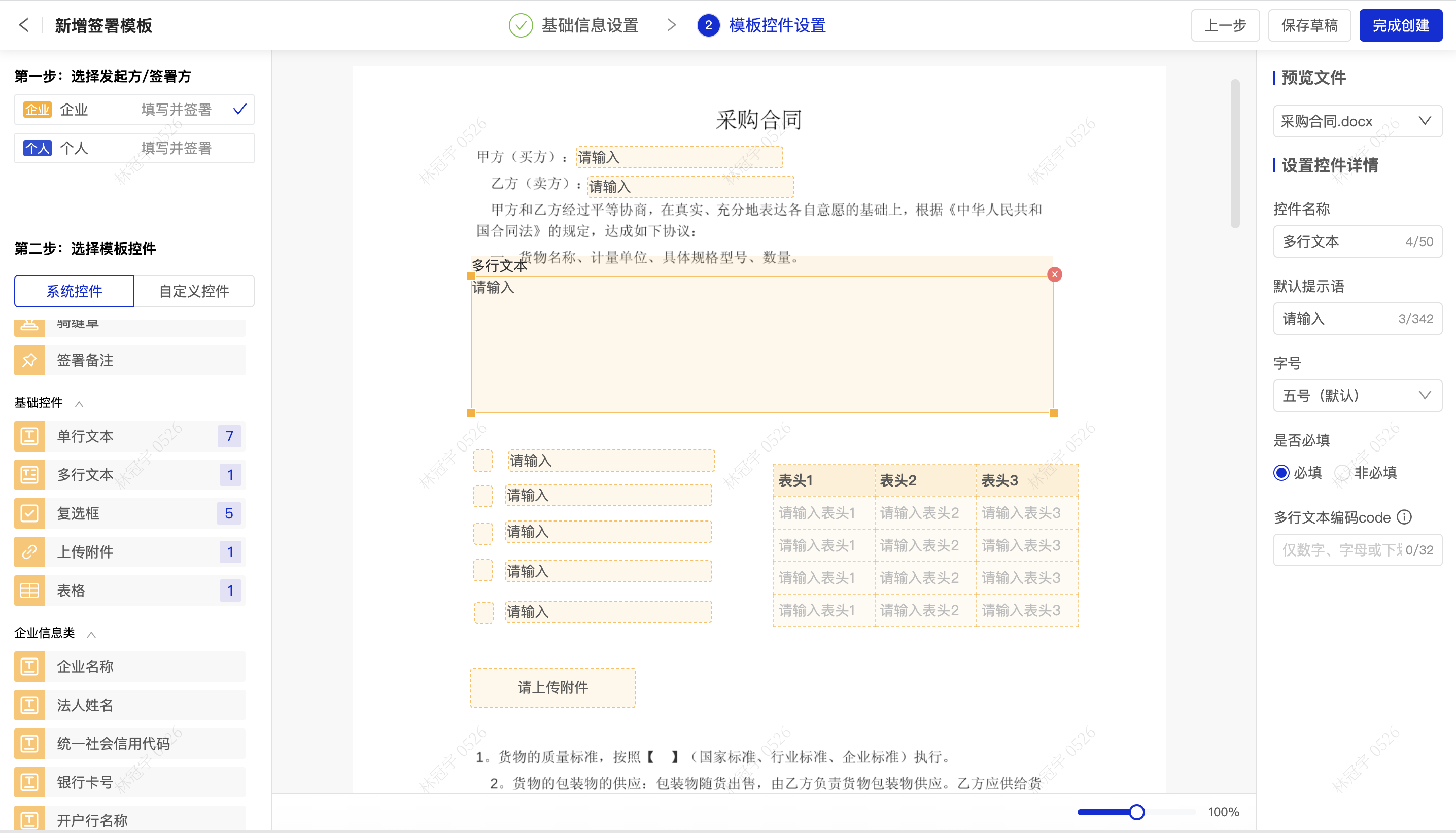1456x833 pixels.
Task: Click the orange 企业 tag
Action: coord(37,109)
